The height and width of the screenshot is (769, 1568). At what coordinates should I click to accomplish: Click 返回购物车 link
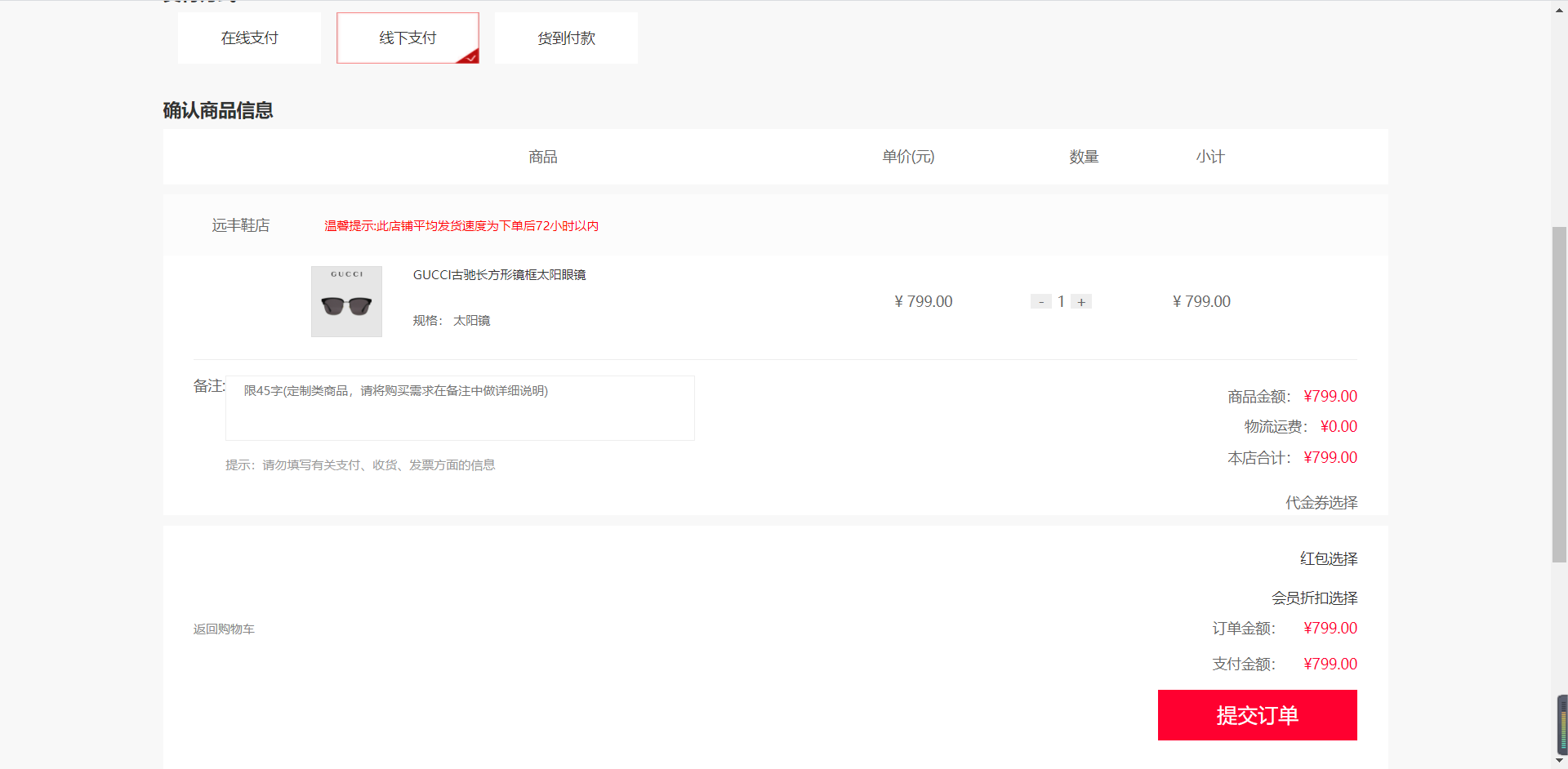coord(224,629)
